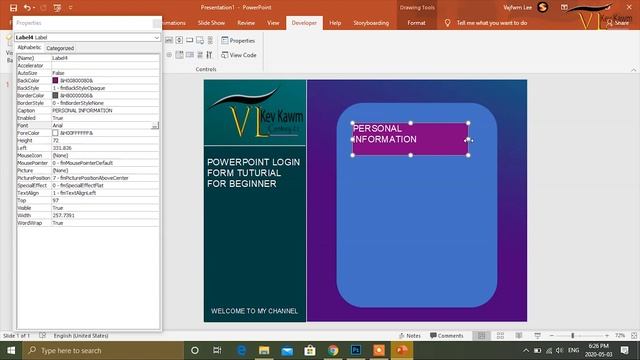
Task: Insert a Combo Box control
Action: [179, 55]
